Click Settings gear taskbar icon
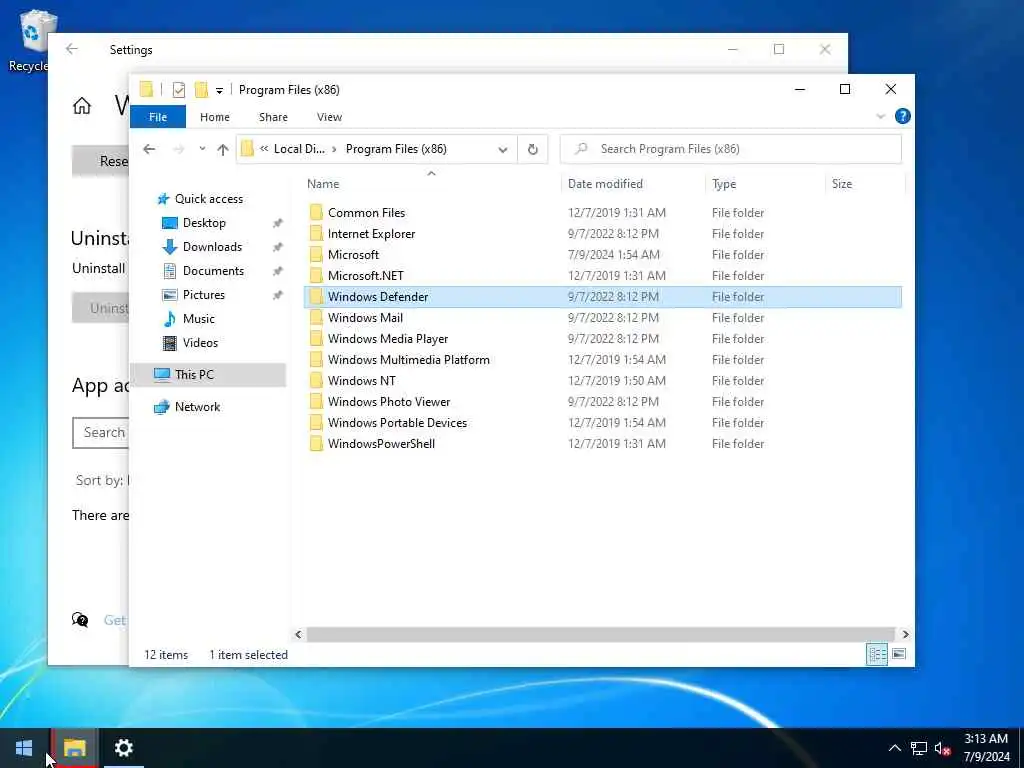1024x768 pixels. [x=123, y=748]
